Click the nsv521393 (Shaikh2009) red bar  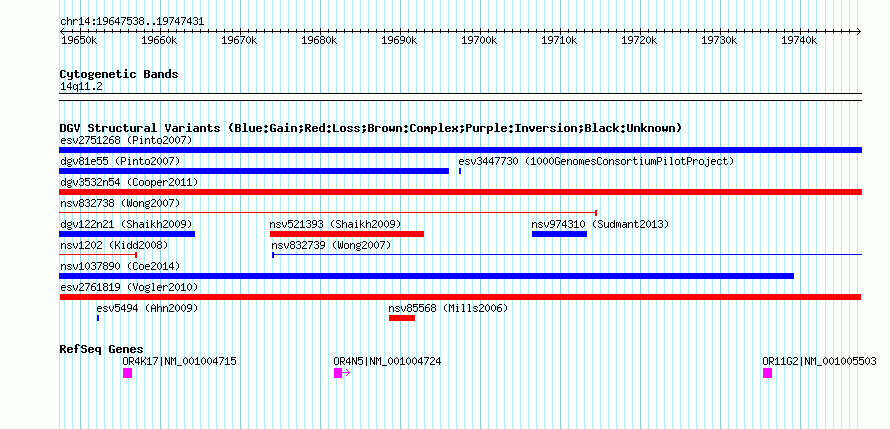(x=347, y=234)
